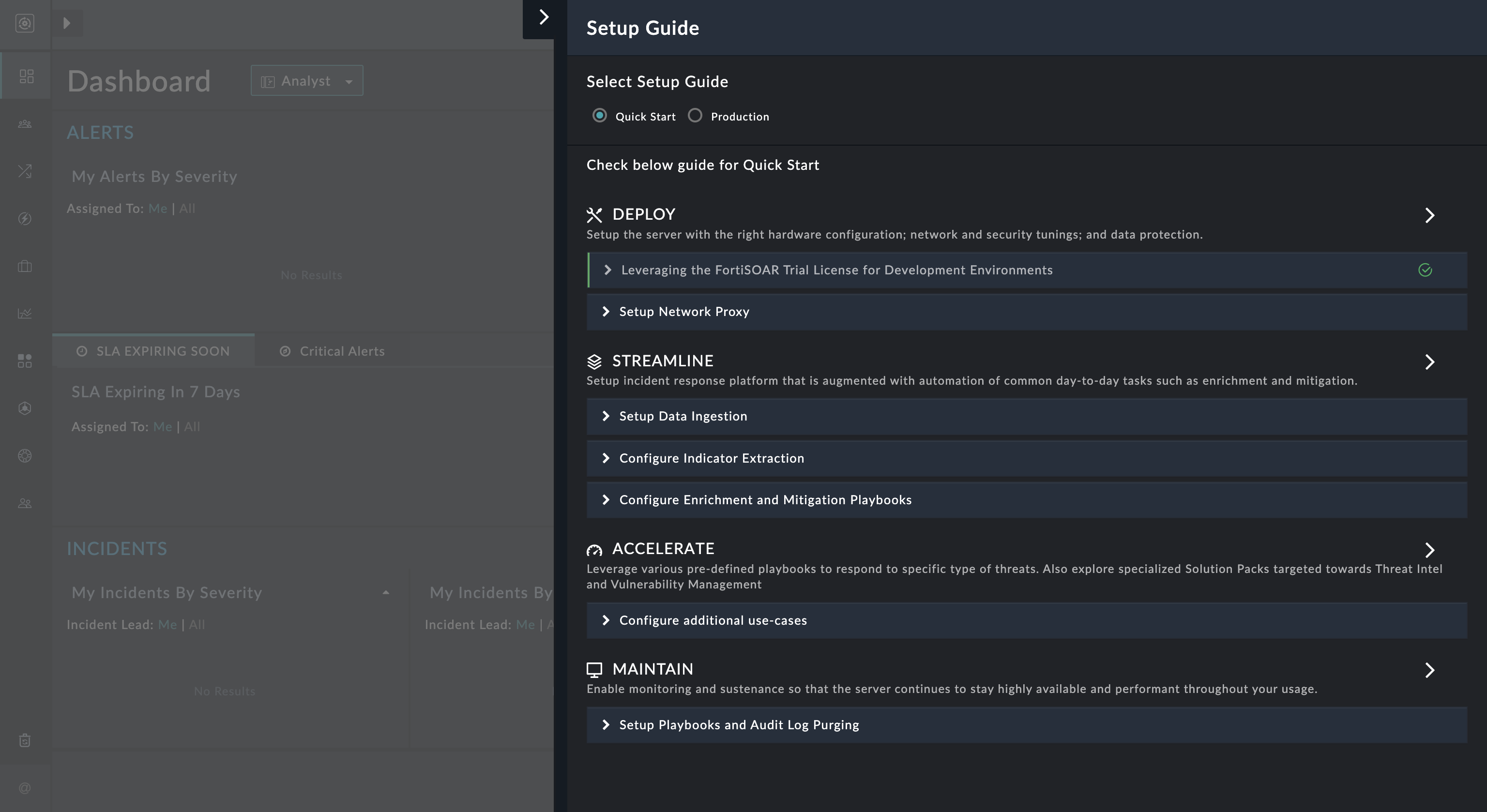Screen dimensions: 1487x812
Task: Expand Setup Network Proxy item
Action: point(683,312)
